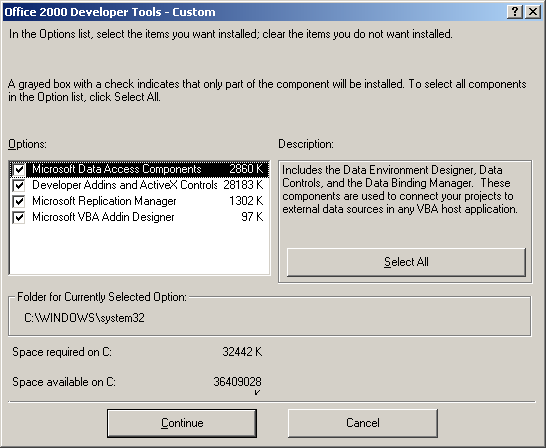This screenshot has height=448, width=546.
Task: Click the Options list label
Action: pos(27,144)
